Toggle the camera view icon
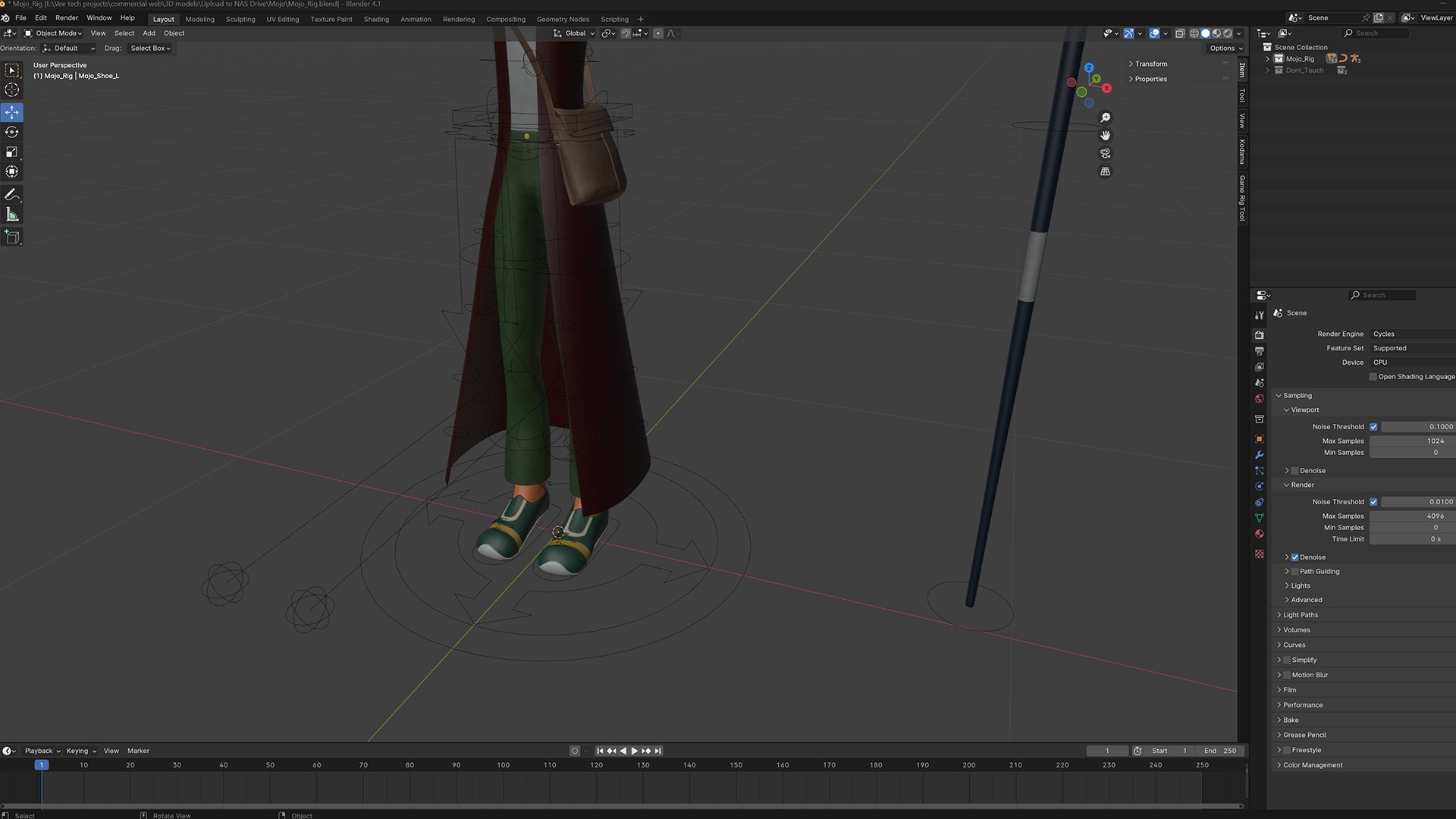Screen dimensions: 1456x819 tap(1105, 153)
